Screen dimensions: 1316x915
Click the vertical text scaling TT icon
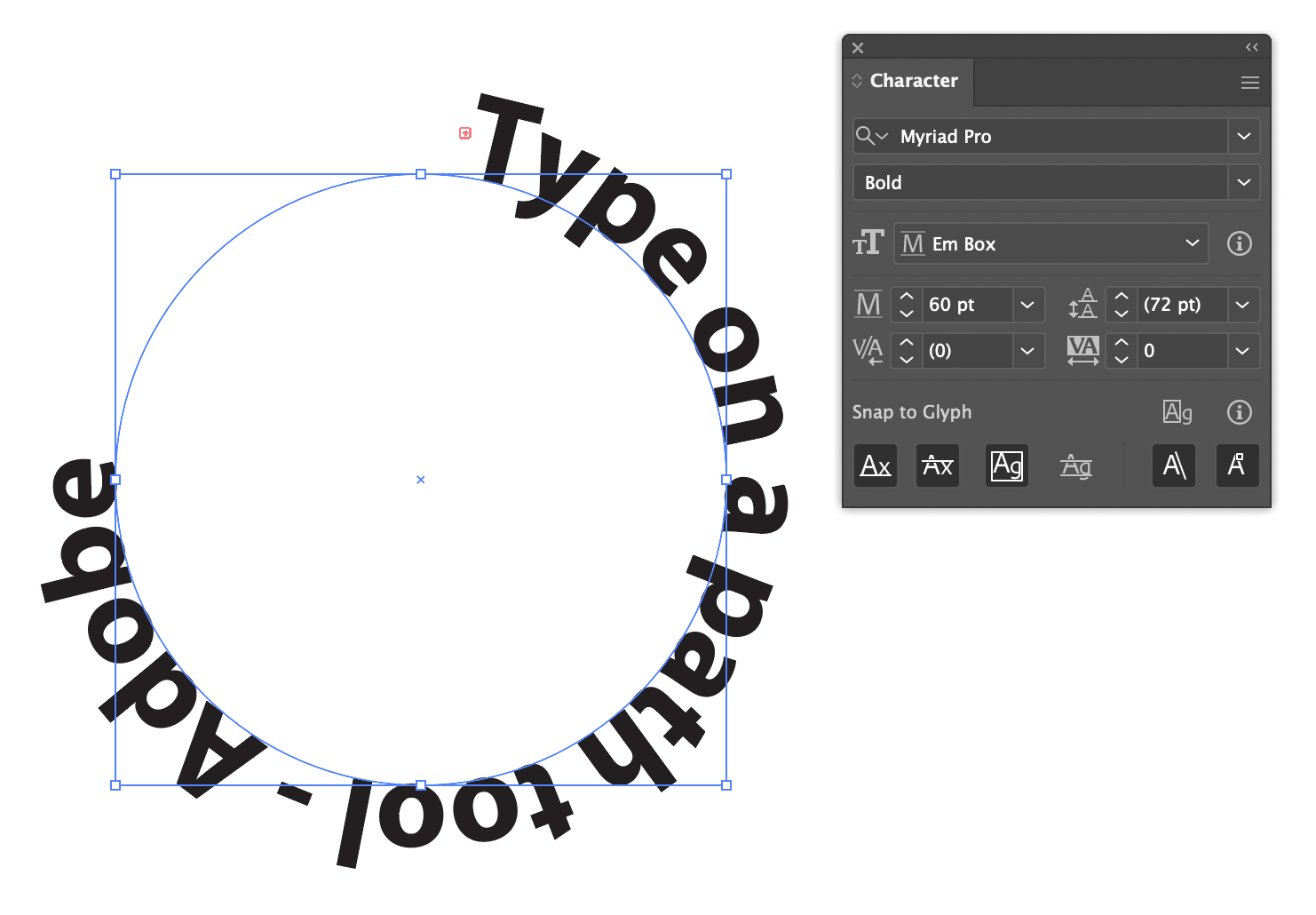point(868,243)
